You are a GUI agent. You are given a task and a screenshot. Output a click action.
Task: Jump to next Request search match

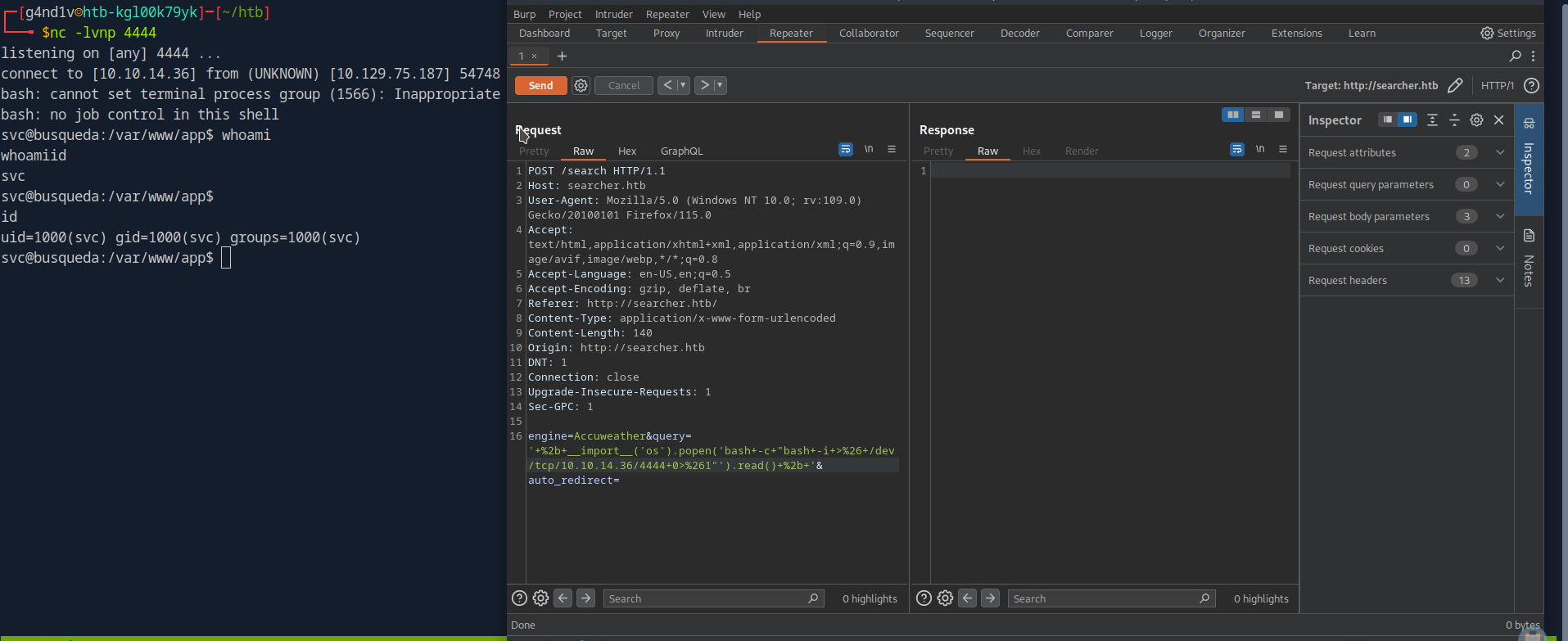[x=586, y=598]
